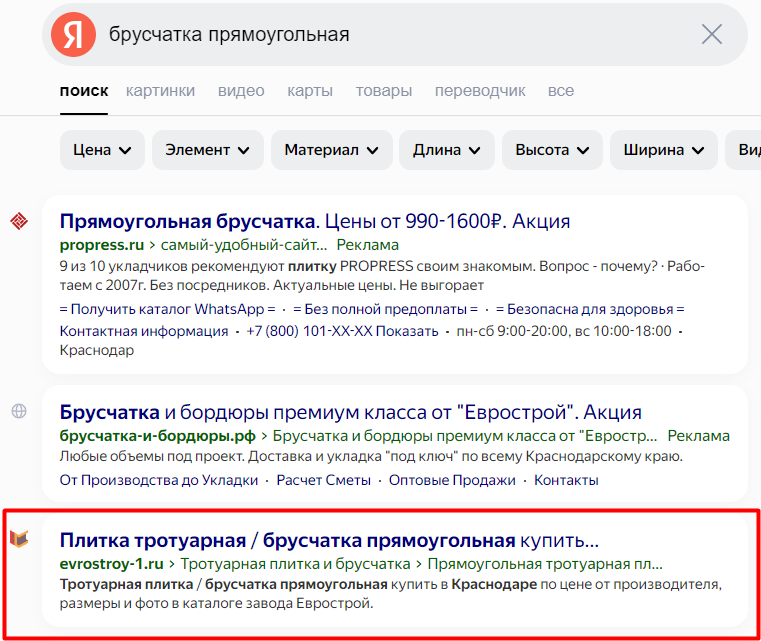Open the Материал filter dropdown
Screen dimensions: 761x641
coord(331,150)
